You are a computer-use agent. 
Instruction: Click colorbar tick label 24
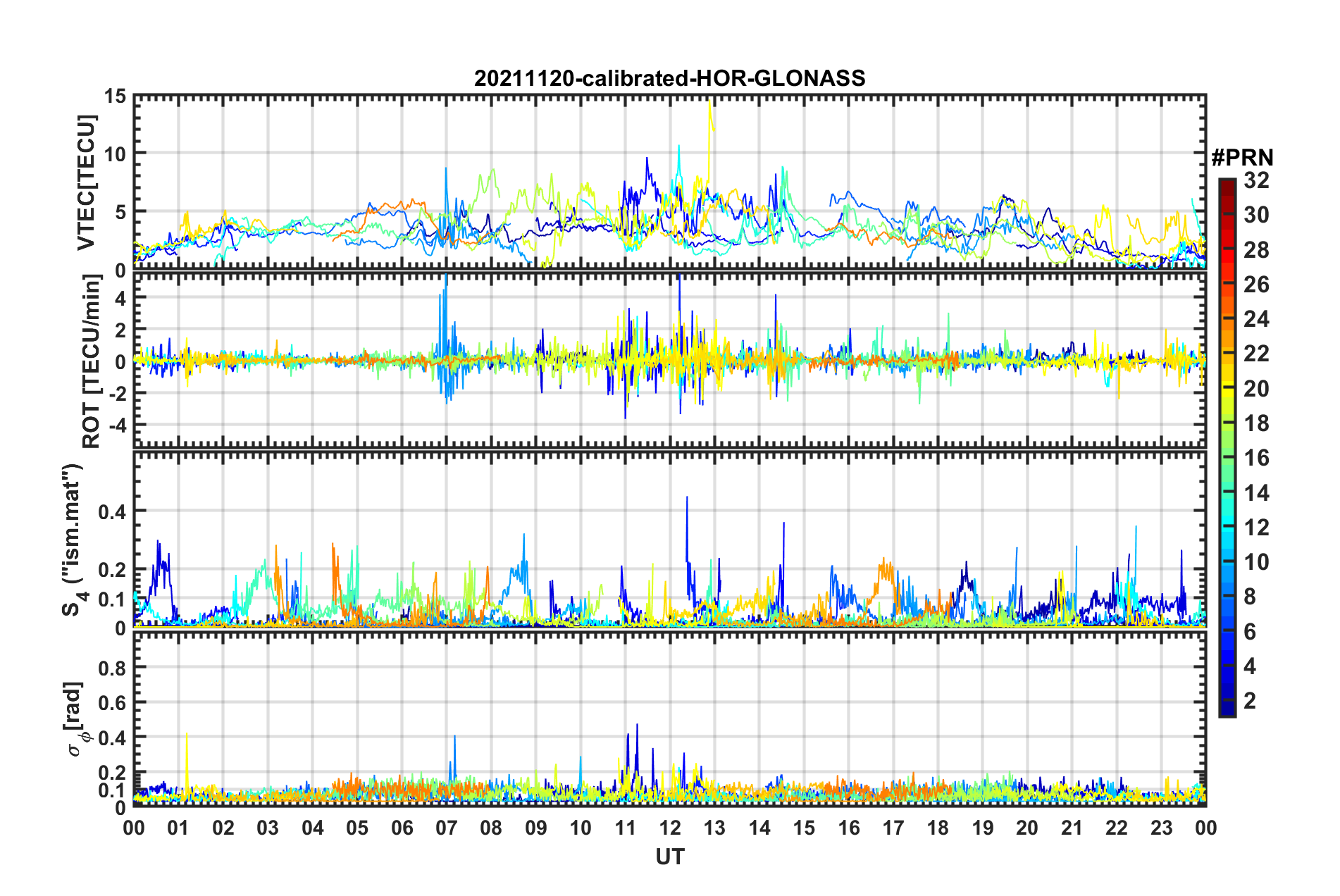(1256, 319)
